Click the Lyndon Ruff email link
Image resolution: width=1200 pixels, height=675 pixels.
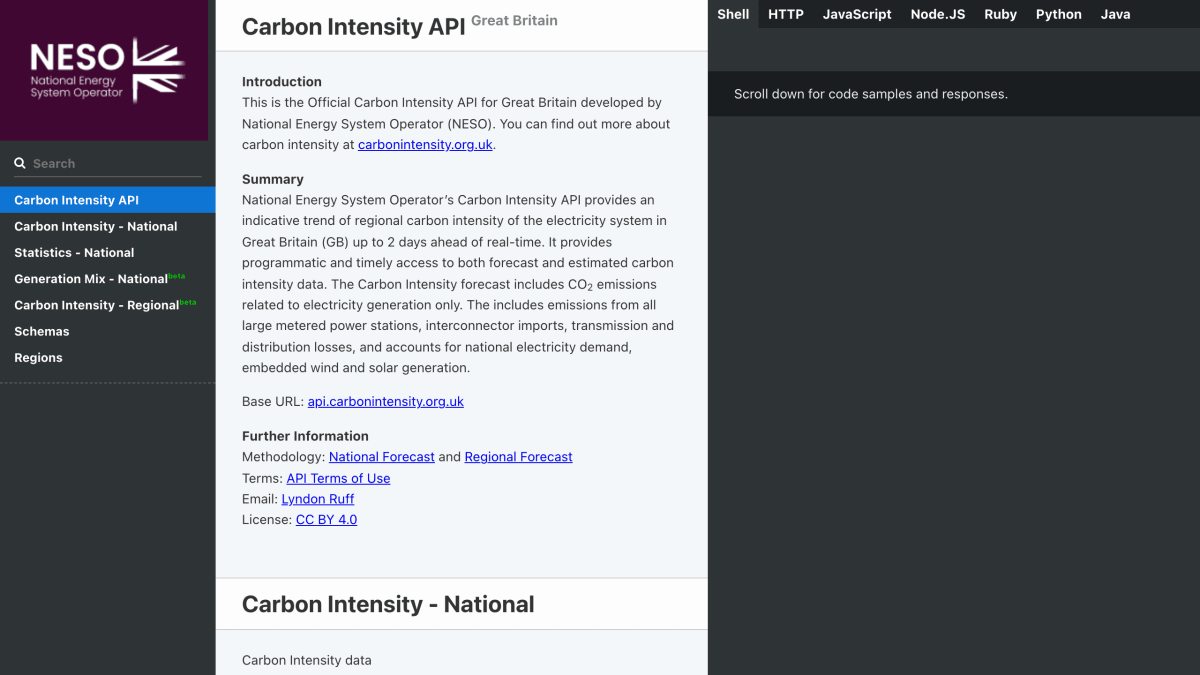click(318, 499)
